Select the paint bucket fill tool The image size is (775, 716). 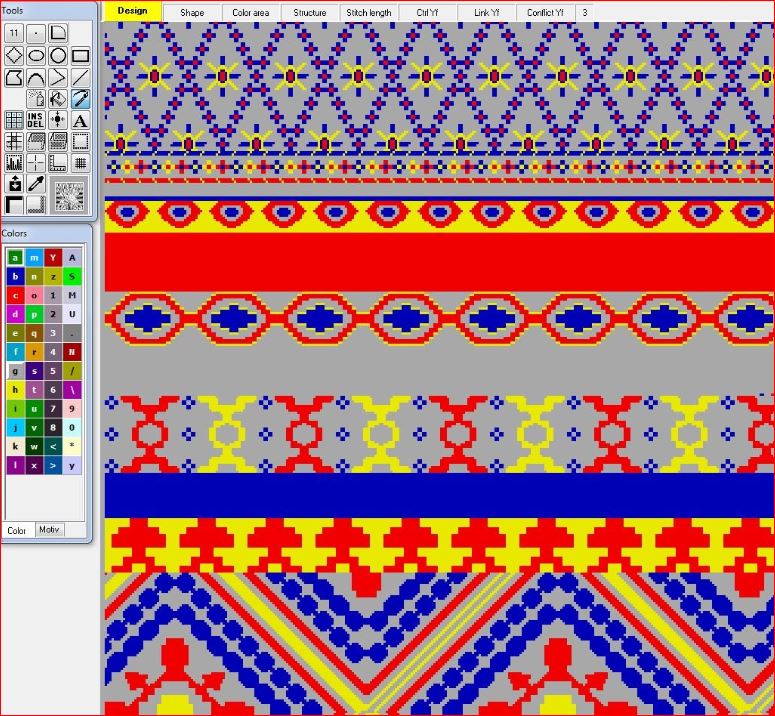[58, 99]
